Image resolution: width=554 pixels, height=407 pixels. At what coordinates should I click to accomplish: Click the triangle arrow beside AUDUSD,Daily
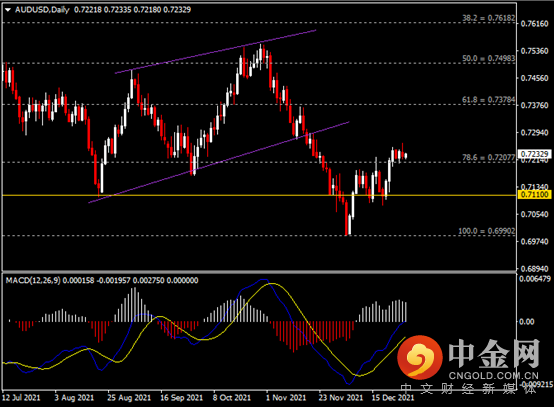point(8,10)
